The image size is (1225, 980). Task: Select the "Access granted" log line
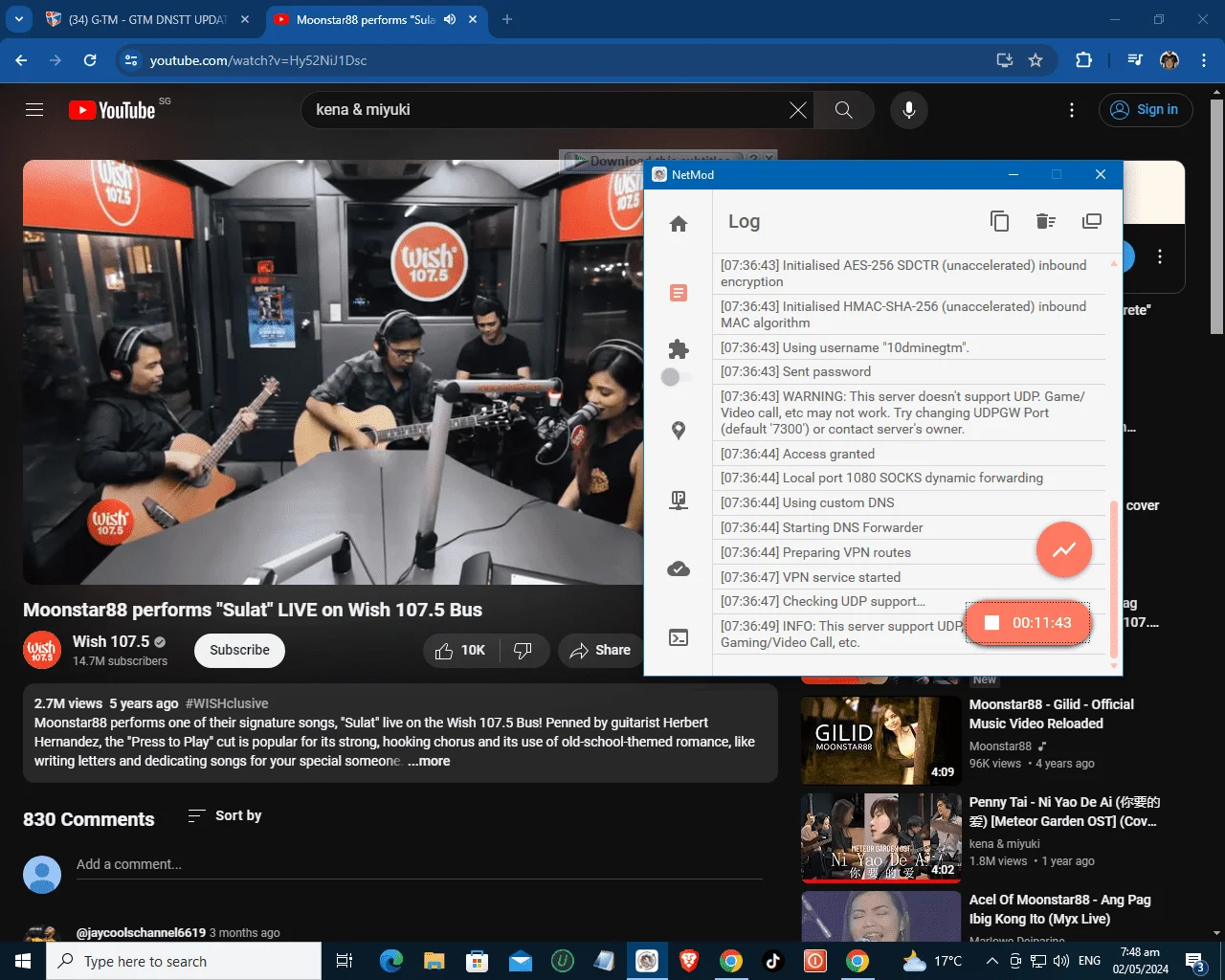[909, 454]
